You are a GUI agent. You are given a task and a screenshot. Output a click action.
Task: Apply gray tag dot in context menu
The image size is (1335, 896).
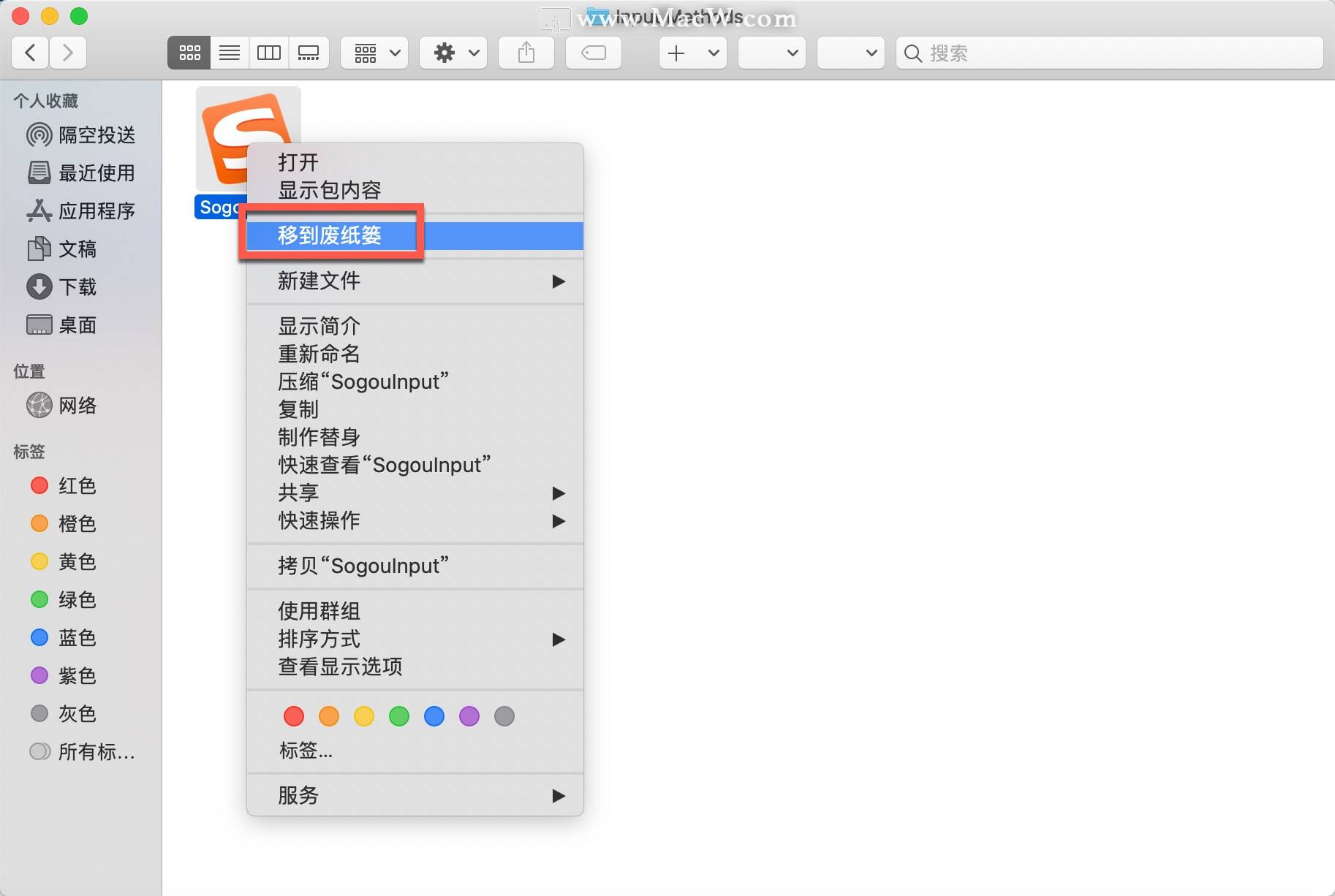[x=504, y=716]
